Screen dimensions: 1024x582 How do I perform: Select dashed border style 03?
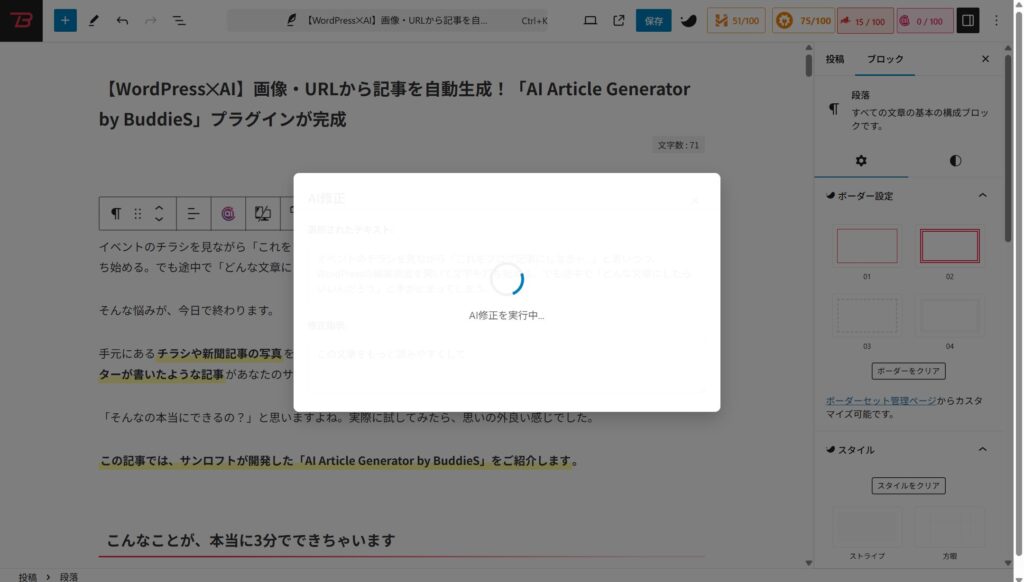tap(867, 316)
